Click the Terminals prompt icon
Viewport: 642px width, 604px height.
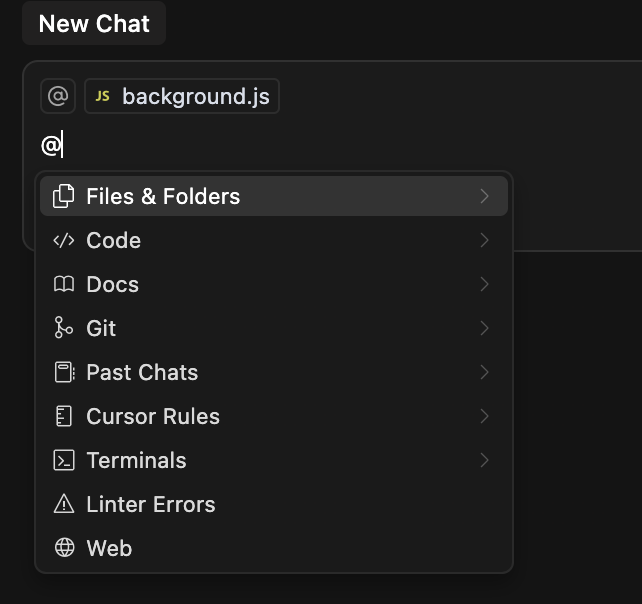click(x=64, y=460)
